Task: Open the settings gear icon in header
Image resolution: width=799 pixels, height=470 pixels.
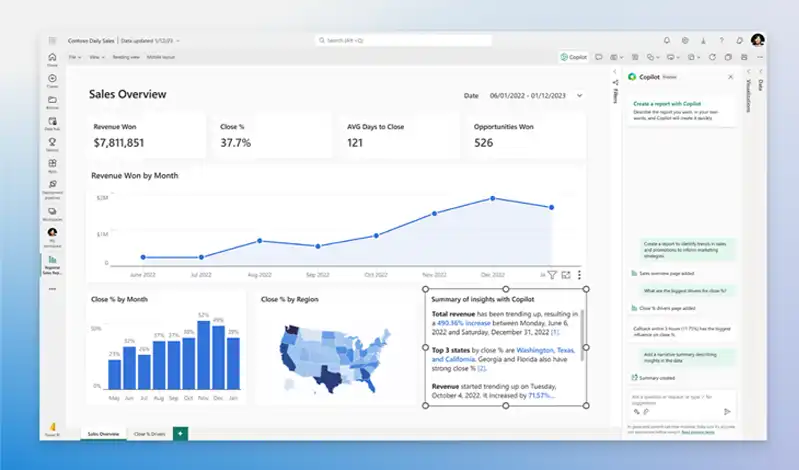Action: [685, 40]
